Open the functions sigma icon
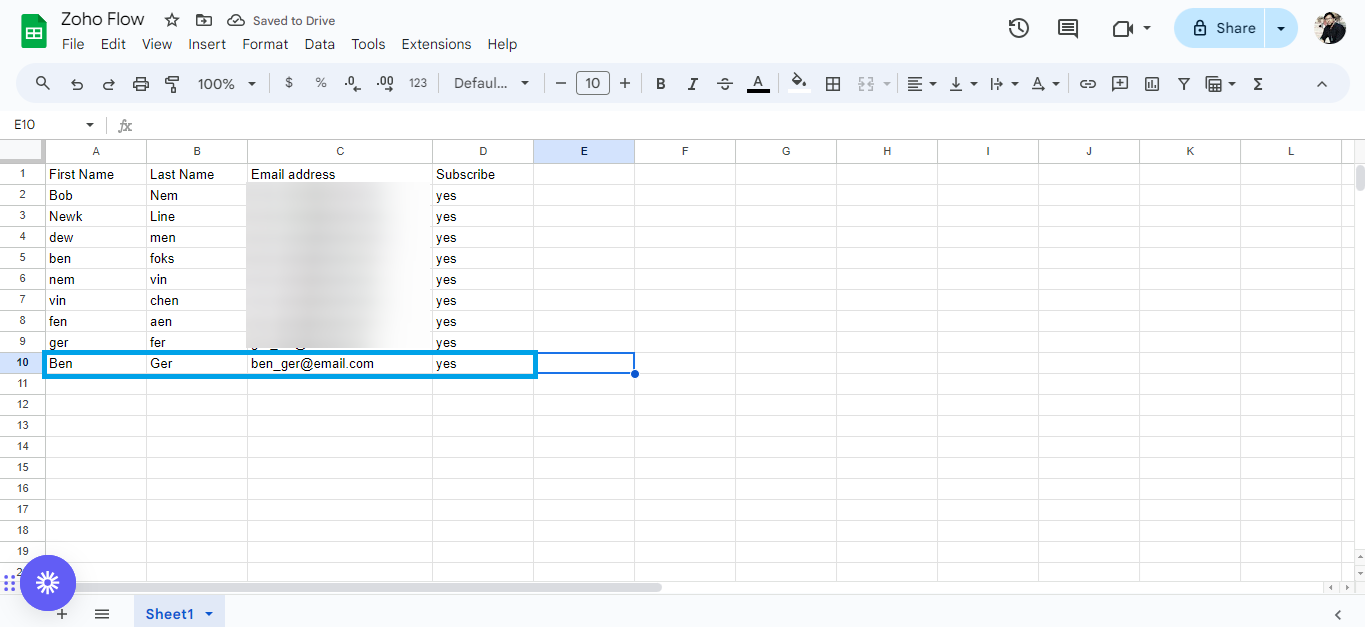Screen dimensions: 1365x627 [1257, 83]
